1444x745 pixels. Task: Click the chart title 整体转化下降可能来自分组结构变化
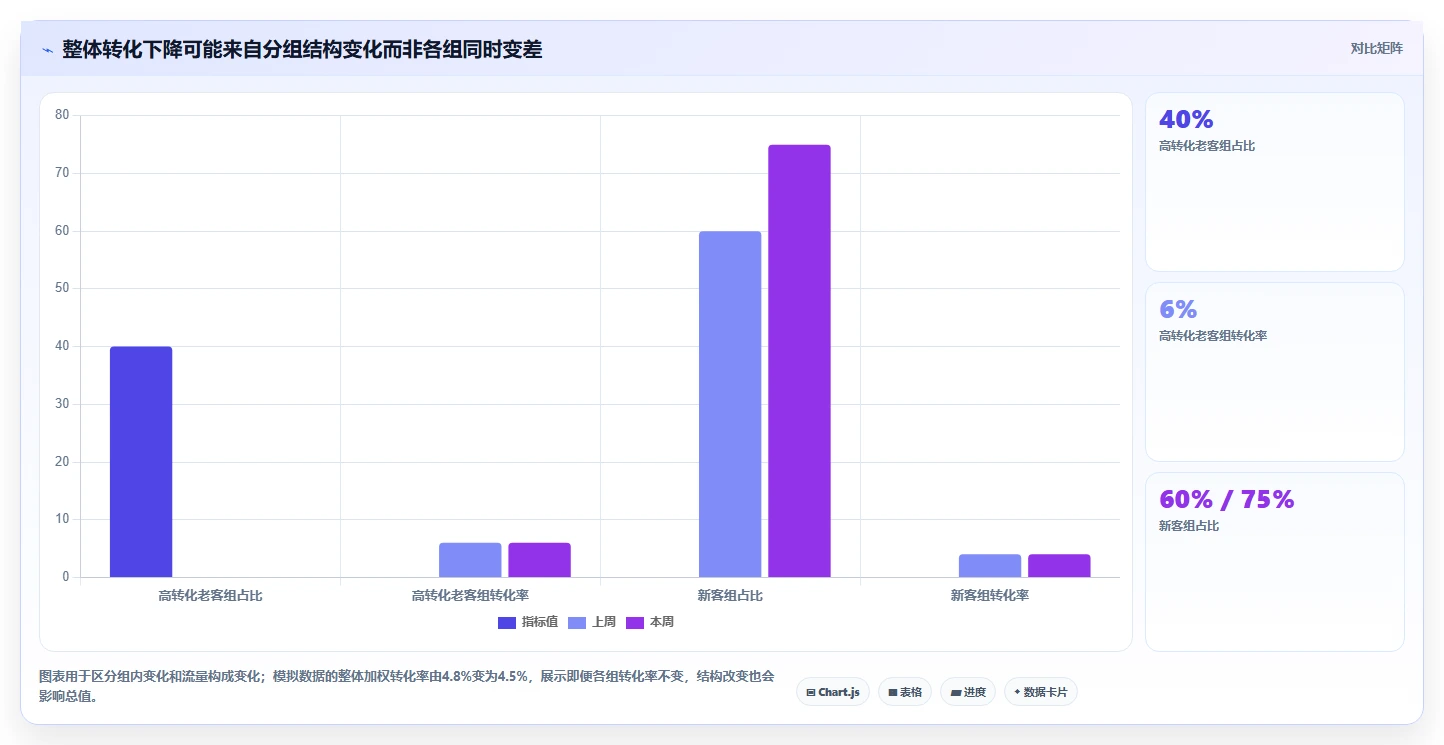(302, 49)
